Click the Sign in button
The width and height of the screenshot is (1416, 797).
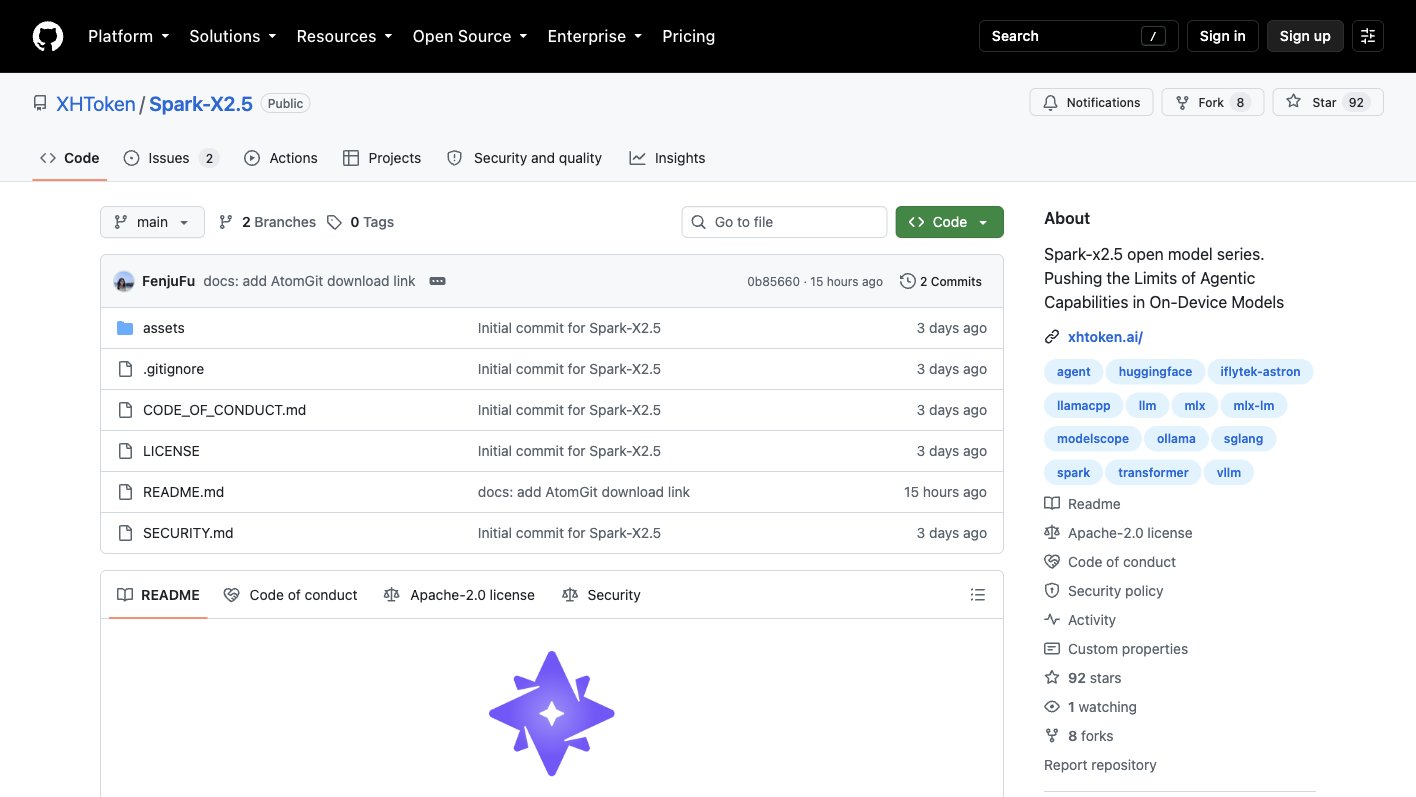1222,36
